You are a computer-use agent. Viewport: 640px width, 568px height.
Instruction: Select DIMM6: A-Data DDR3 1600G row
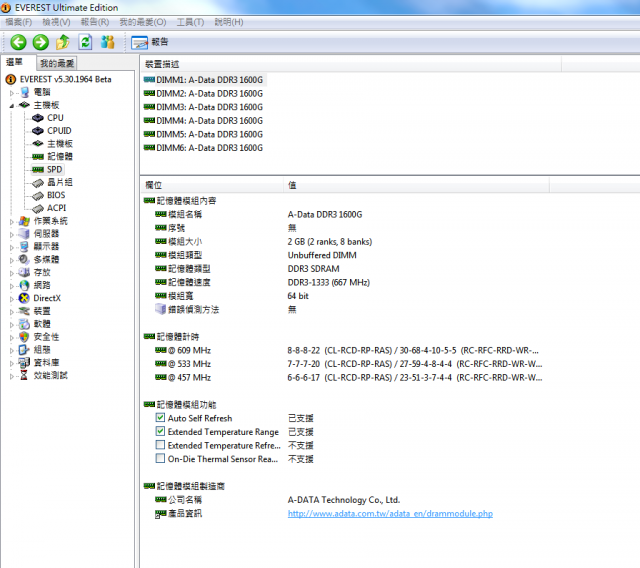204,148
